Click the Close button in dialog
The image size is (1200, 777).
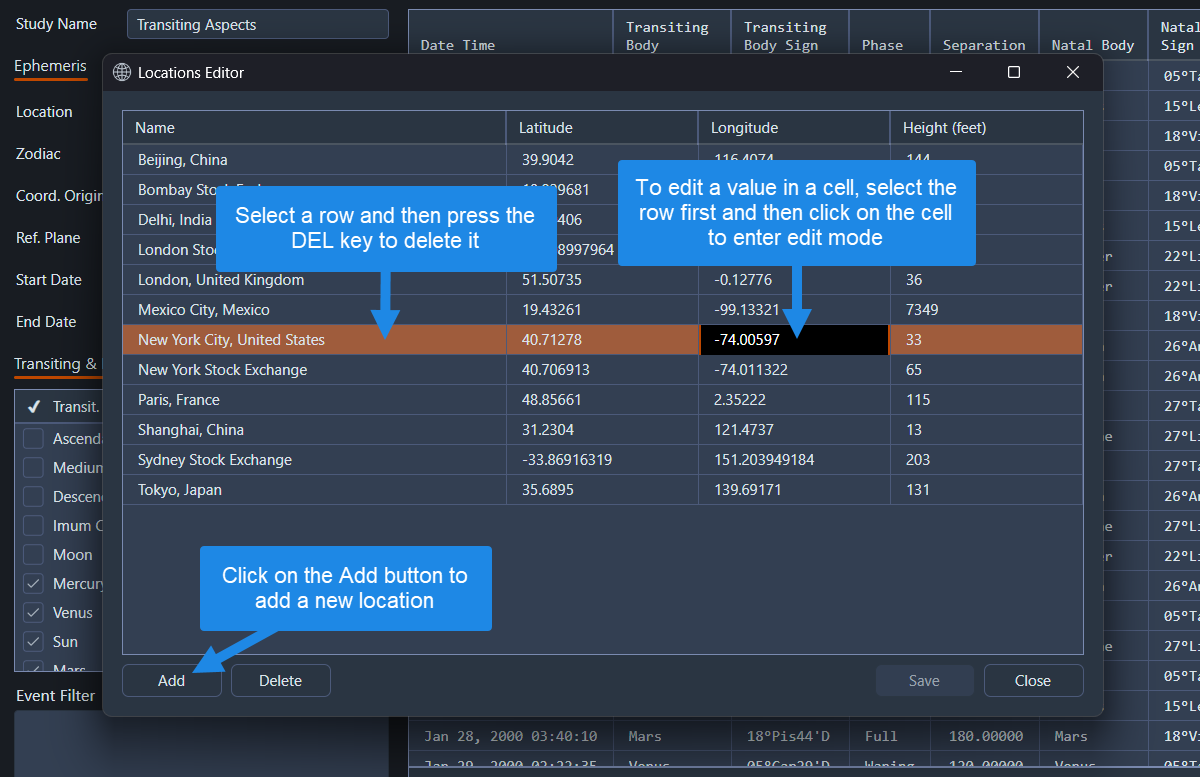pyautogui.click(x=1033, y=681)
